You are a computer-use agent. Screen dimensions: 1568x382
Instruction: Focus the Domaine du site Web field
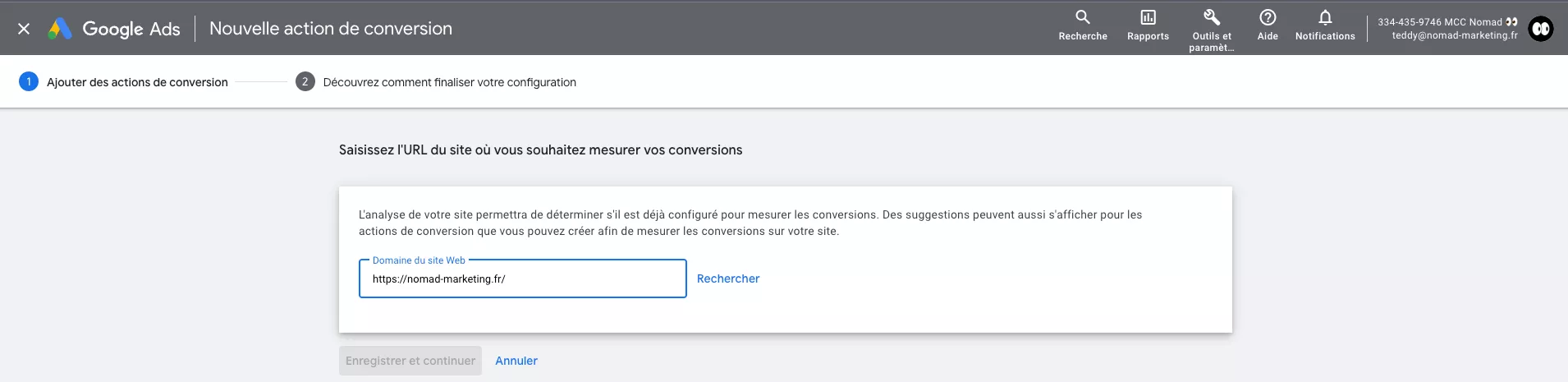click(522, 279)
